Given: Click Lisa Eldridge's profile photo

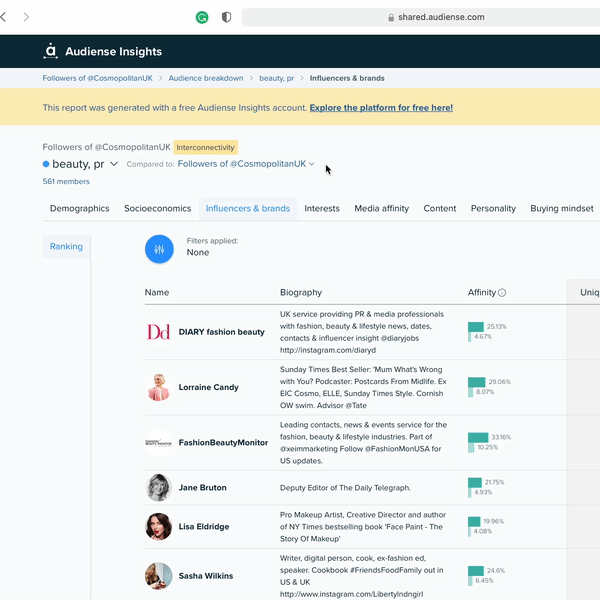Looking at the screenshot, I should coord(158,527).
